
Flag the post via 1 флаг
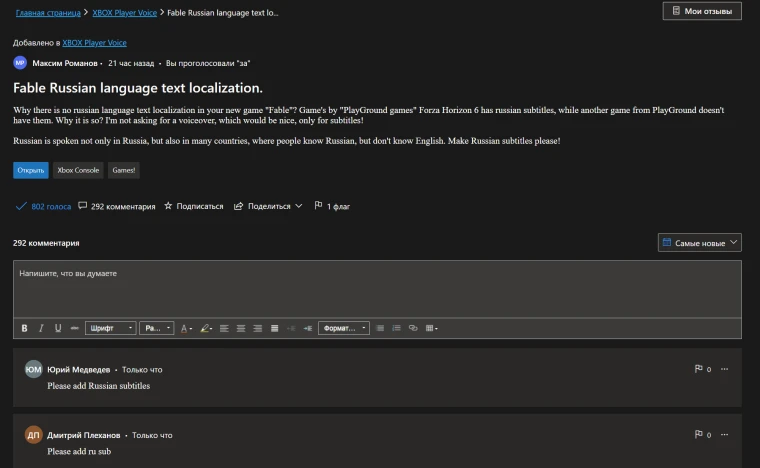332,206
